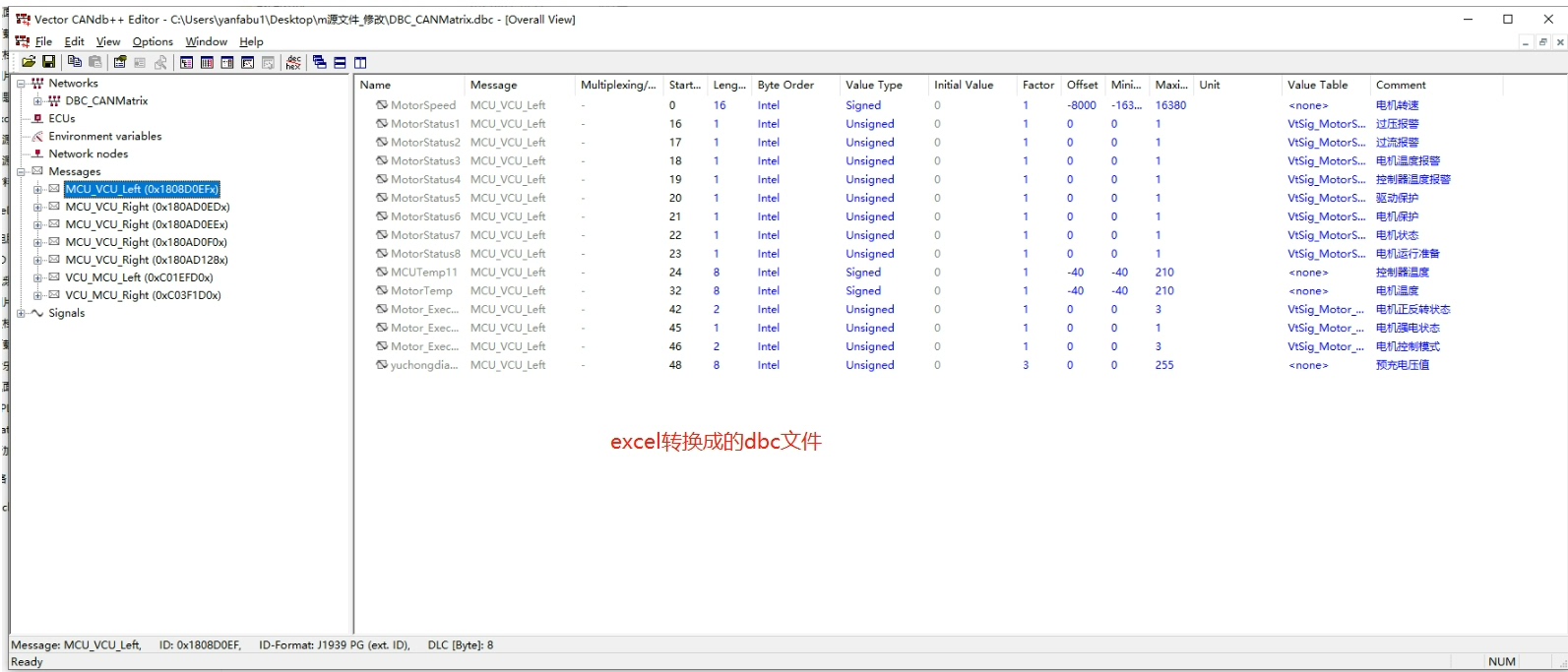1568x672 pixels.
Task: Click the Copy toolbar icon
Action: click(75, 62)
